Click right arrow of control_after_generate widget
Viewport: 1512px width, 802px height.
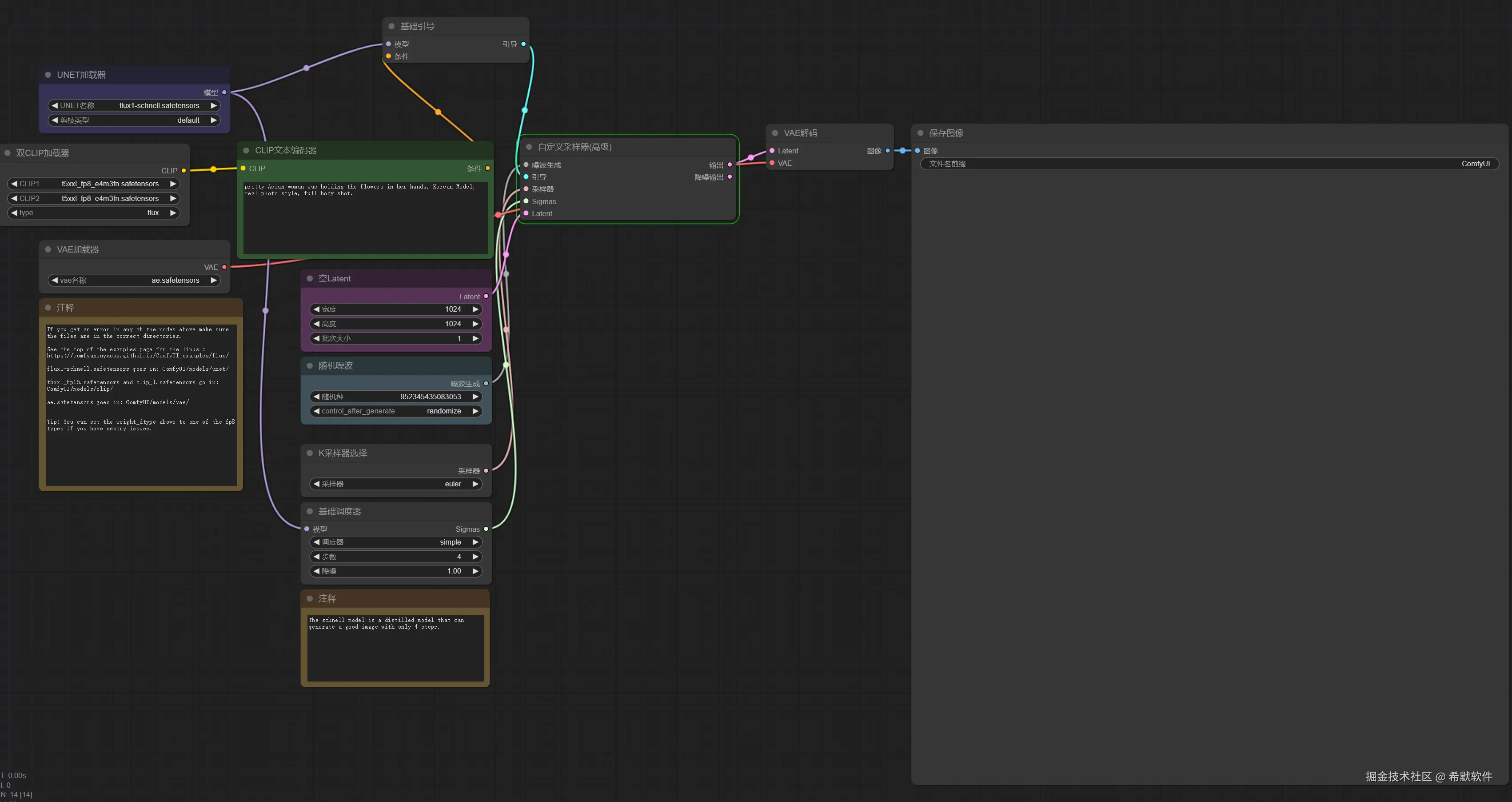point(475,411)
